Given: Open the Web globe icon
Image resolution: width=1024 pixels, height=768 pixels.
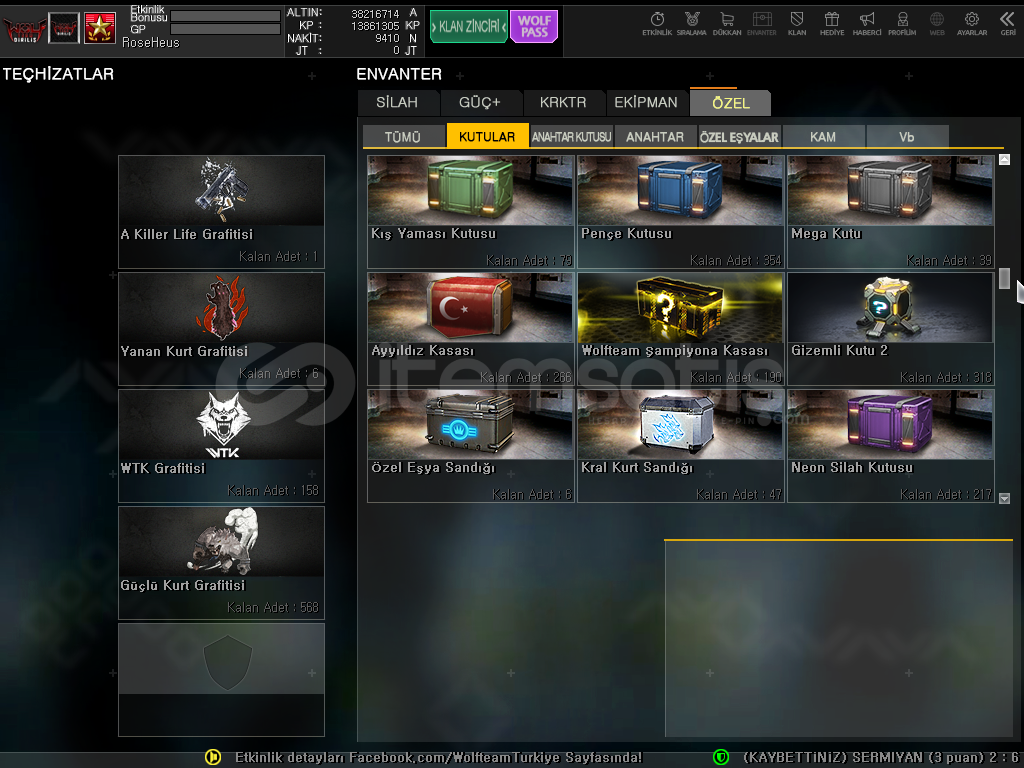Looking at the screenshot, I should click(x=936, y=24).
